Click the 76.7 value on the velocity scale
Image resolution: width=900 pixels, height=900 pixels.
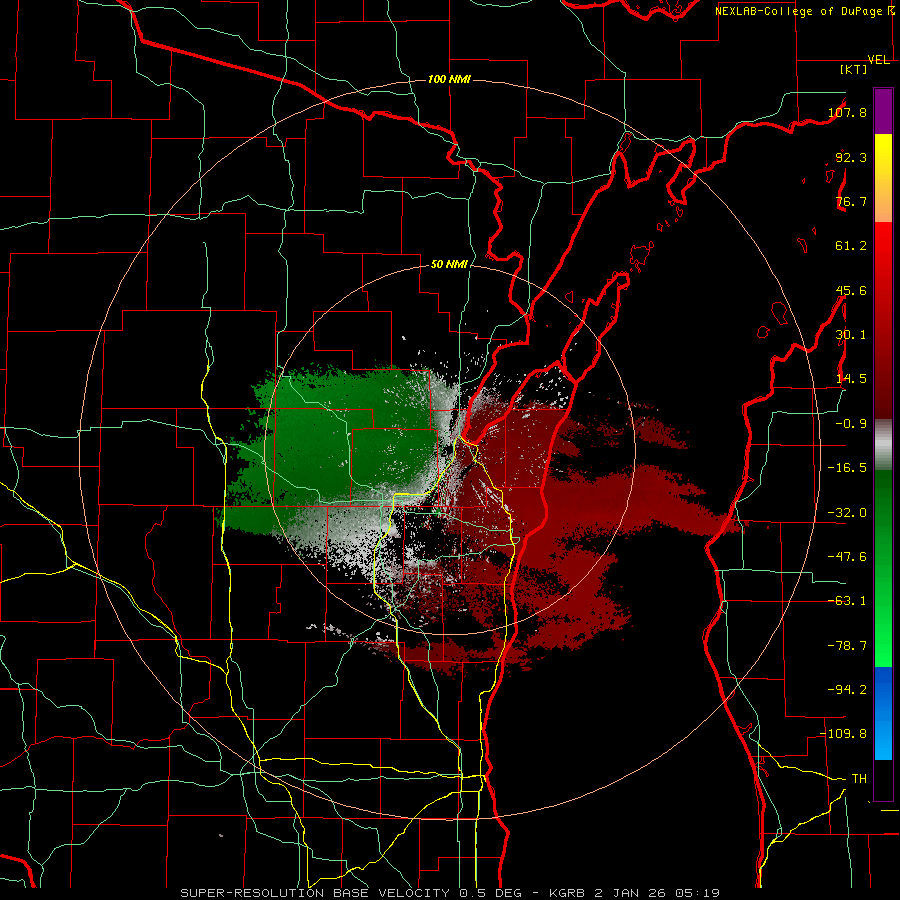(851, 201)
